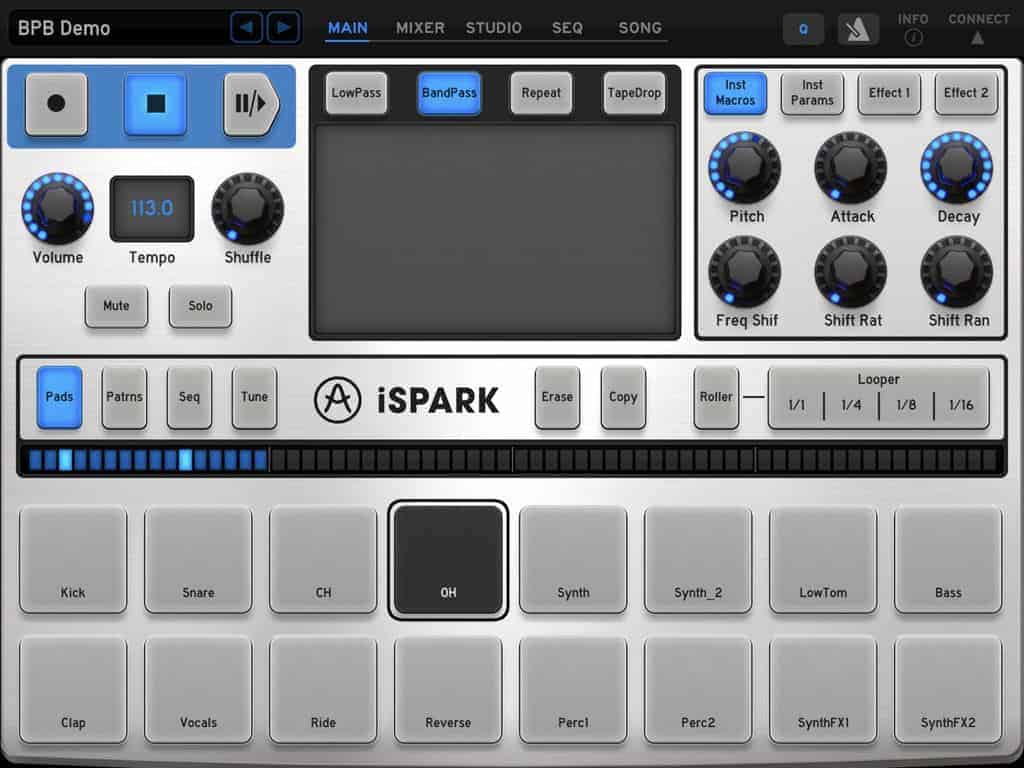Click the Volume knob
1024x768 pixels.
[x=57, y=207]
